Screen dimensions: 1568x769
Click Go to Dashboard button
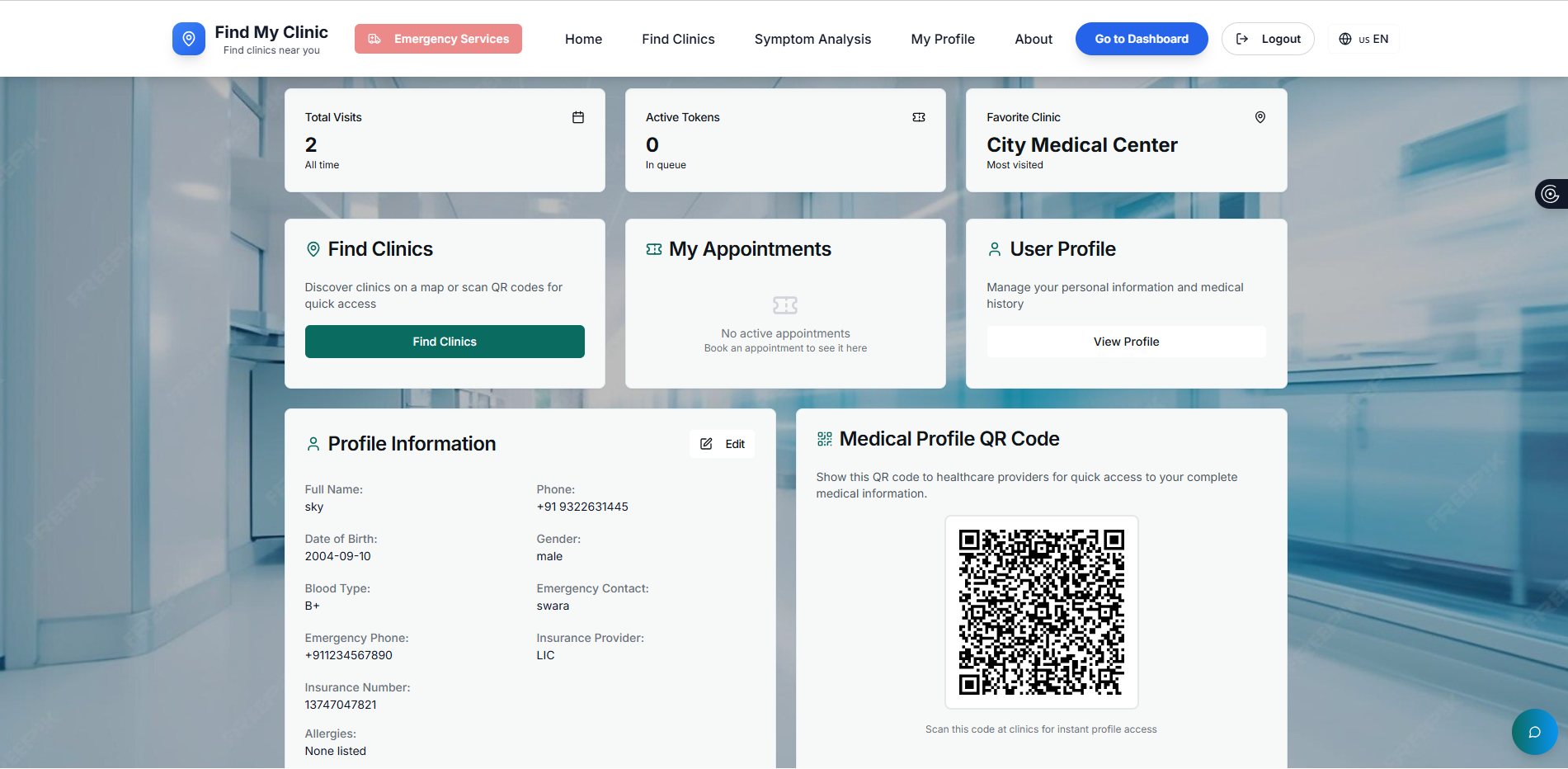pos(1142,39)
